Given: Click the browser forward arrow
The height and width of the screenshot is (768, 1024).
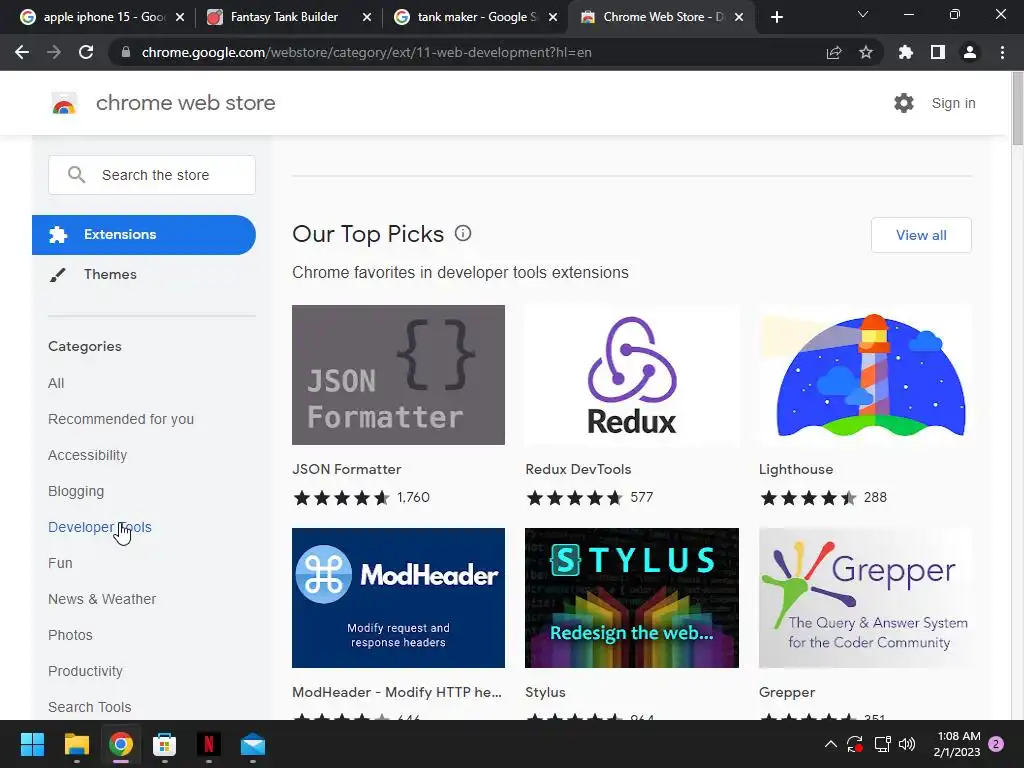Looking at the screenshot, I should (x=54, y=52).
